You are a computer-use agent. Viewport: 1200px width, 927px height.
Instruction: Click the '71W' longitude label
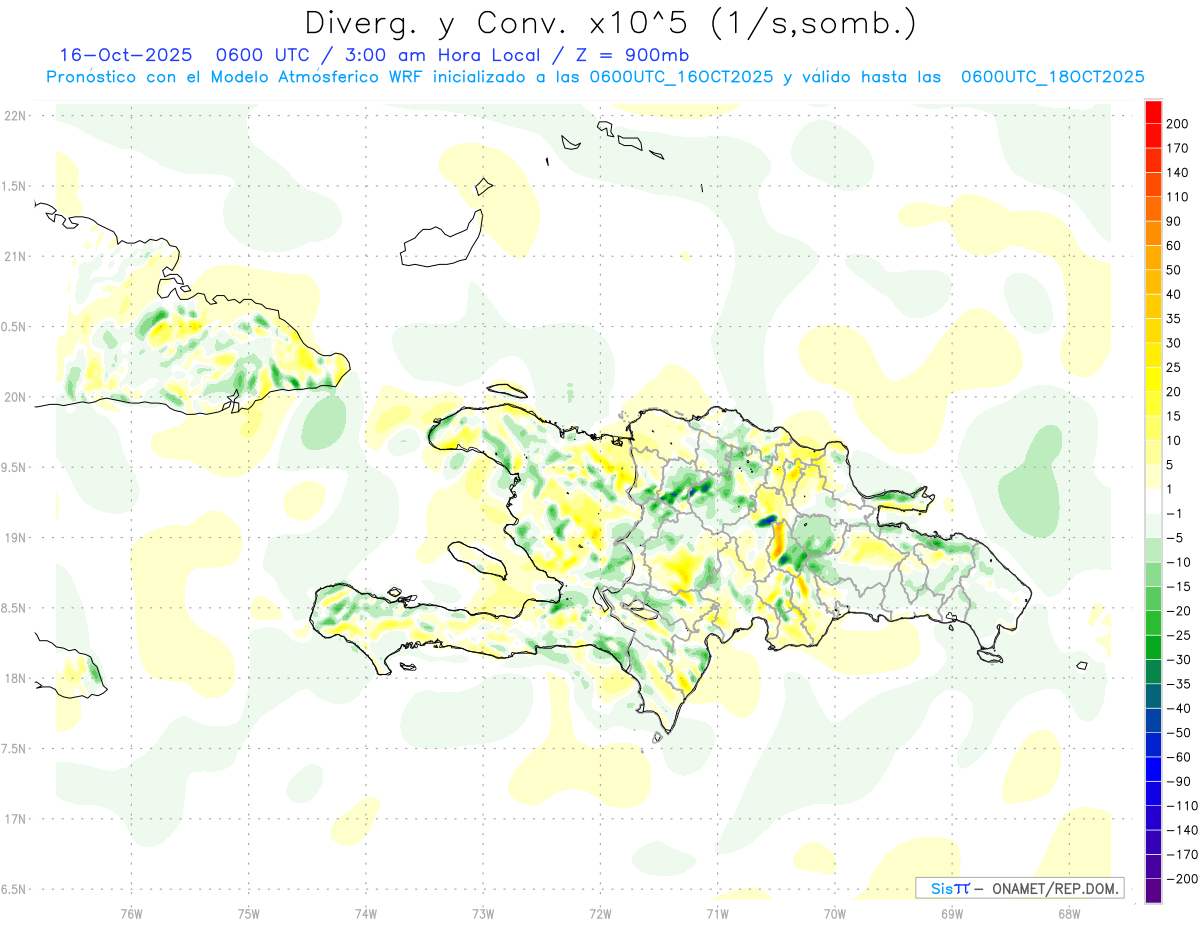(717, 913)
